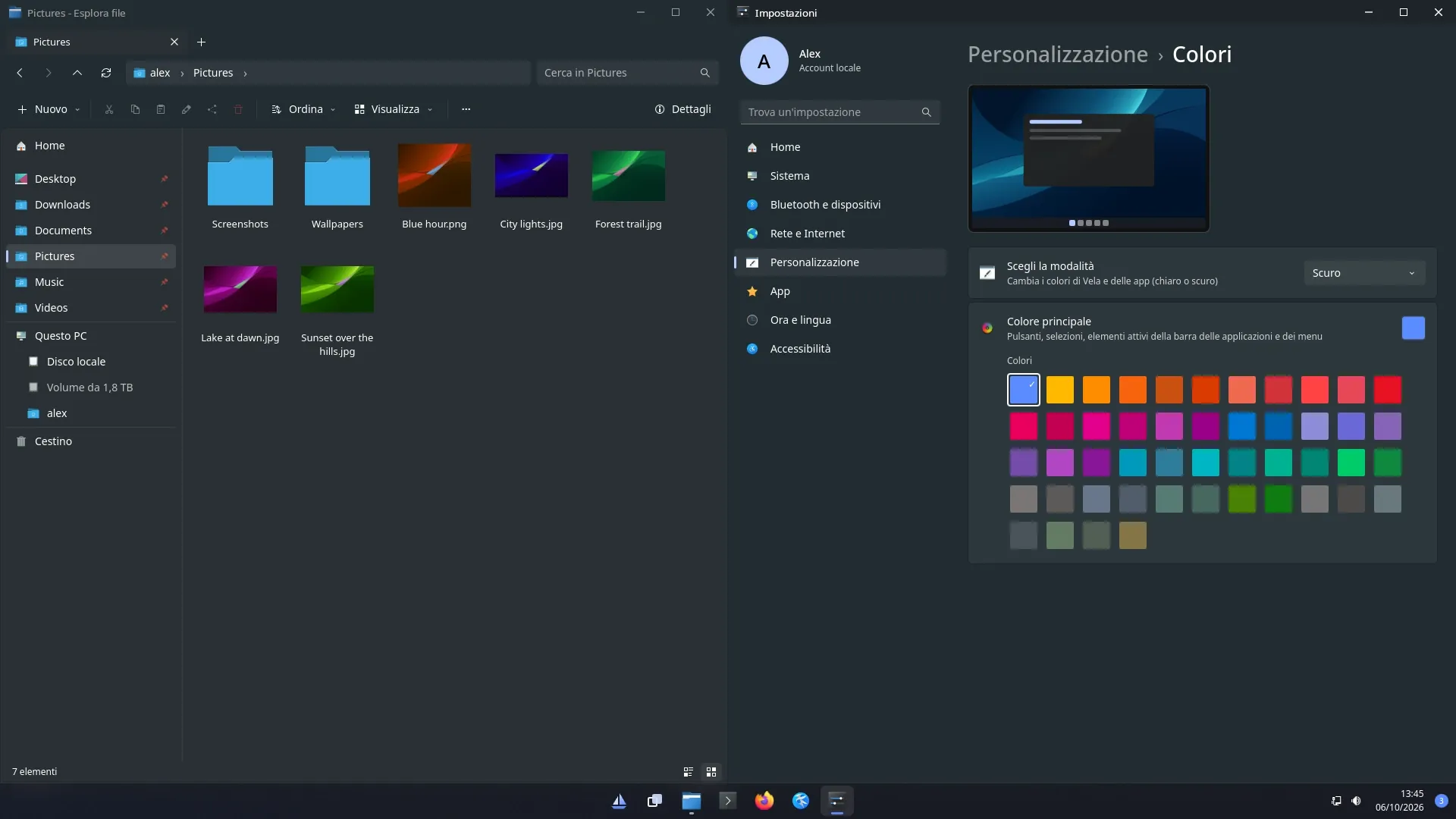Viewport: 1456px width, 819px height.
Task: Switch to list details view at bottom
Action: [x=689, y=772]
